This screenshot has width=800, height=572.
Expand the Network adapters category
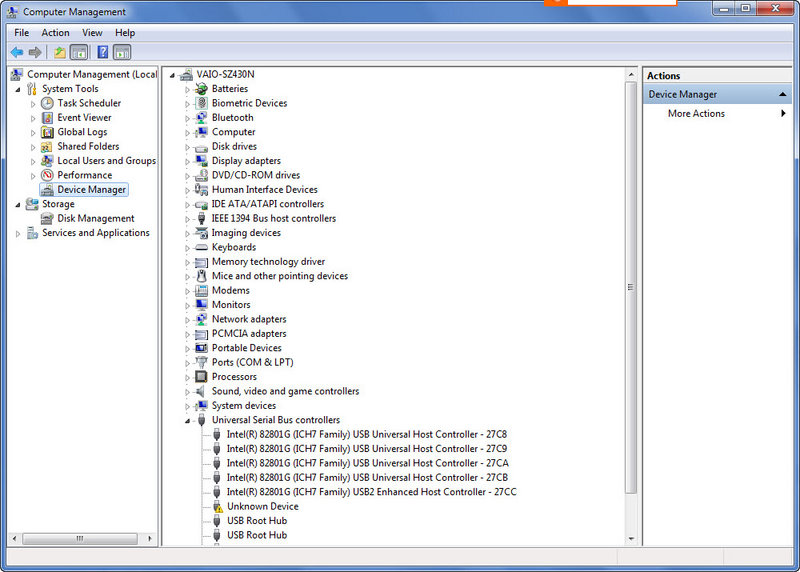187,320
